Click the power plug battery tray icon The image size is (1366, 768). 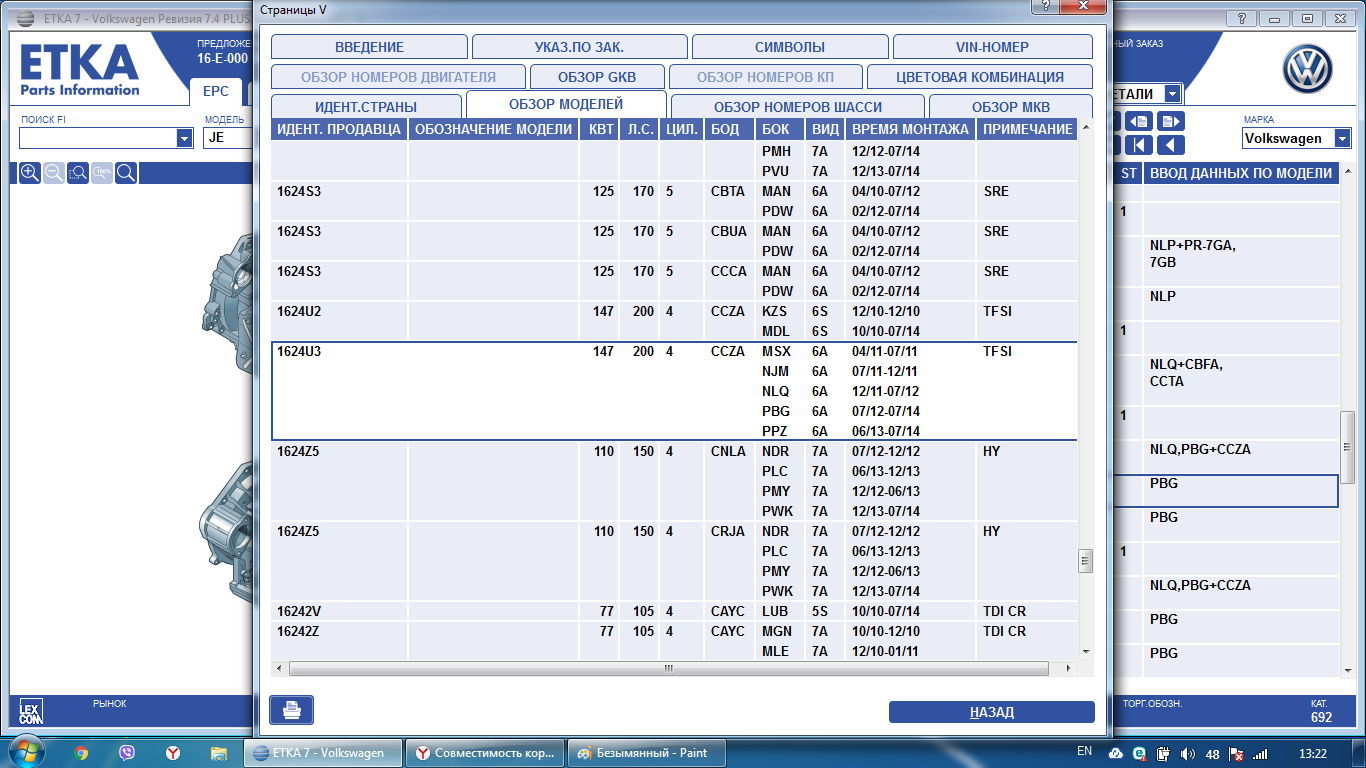click(1163, 753)
